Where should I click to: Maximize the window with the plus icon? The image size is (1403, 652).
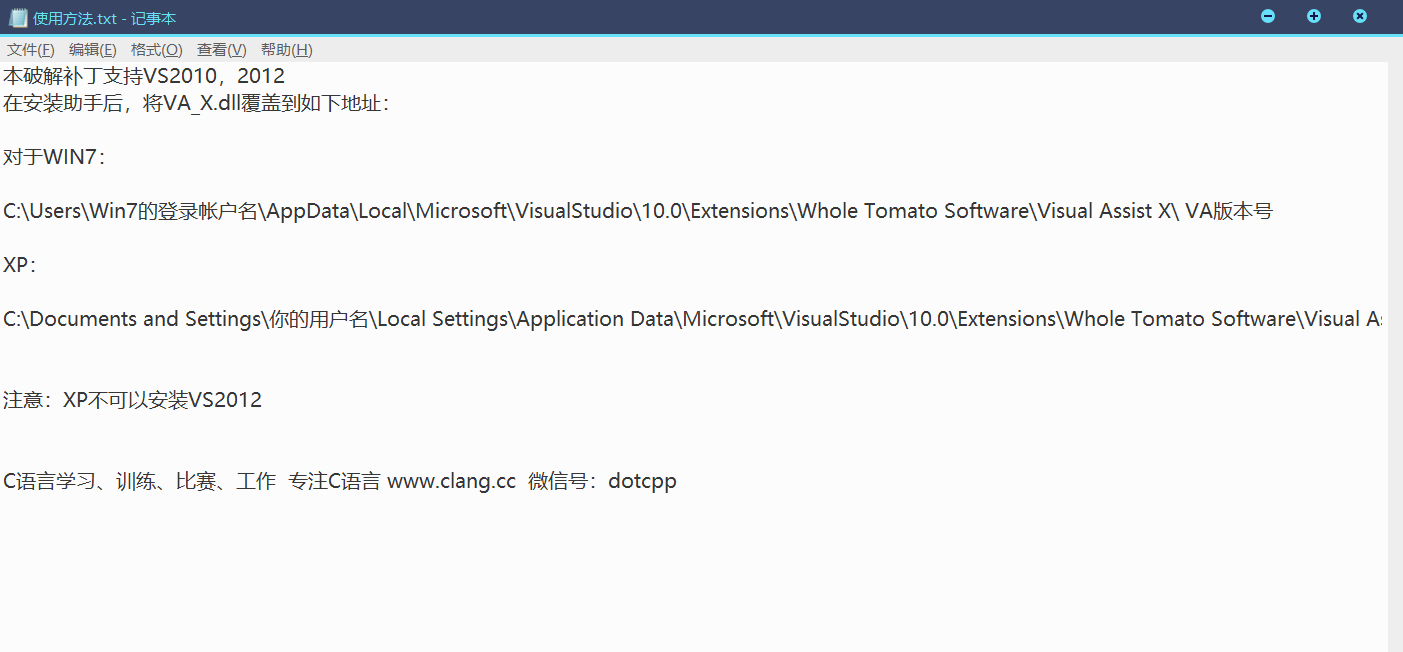1314,16
